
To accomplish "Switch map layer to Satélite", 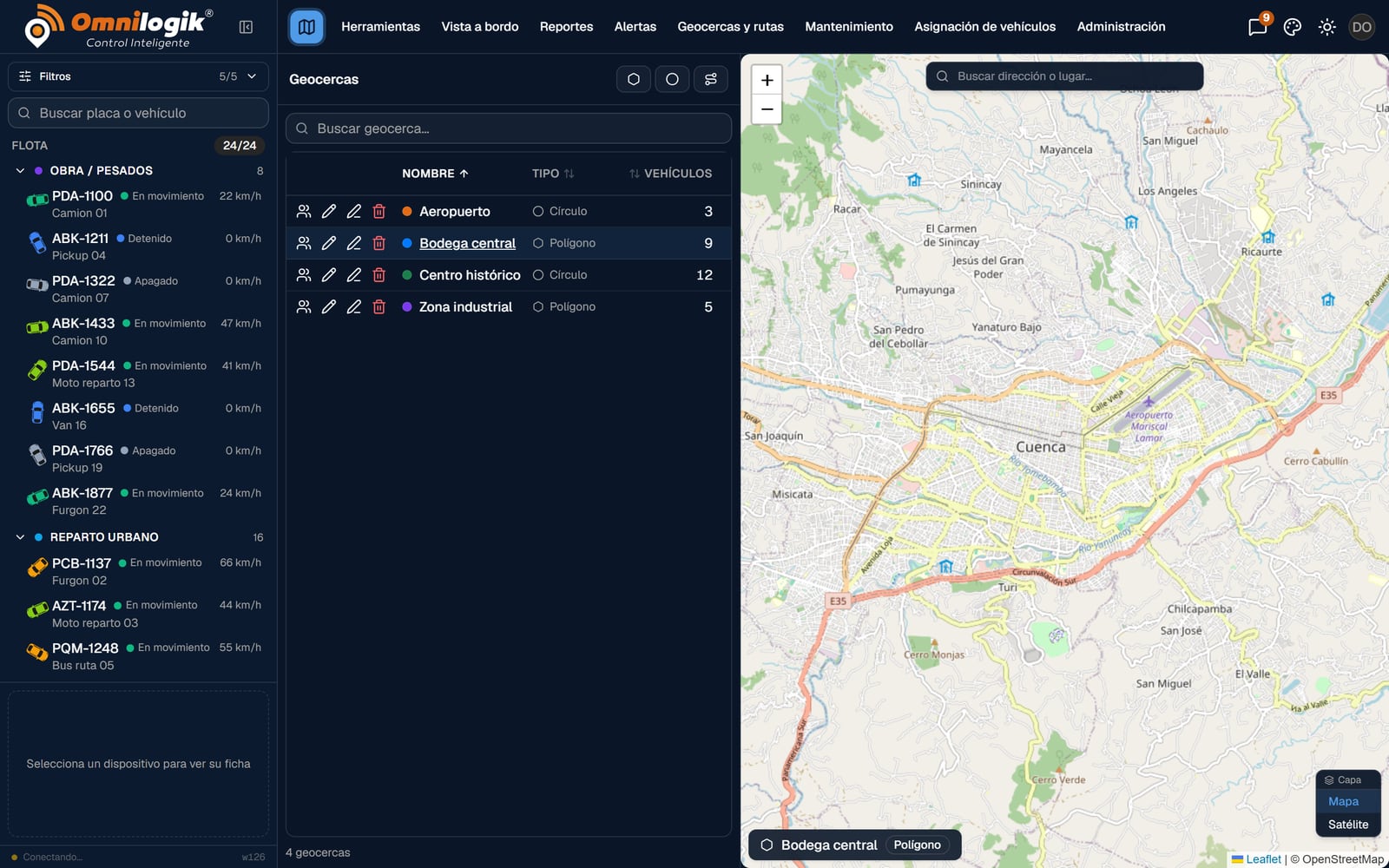I will [1348, 825].
